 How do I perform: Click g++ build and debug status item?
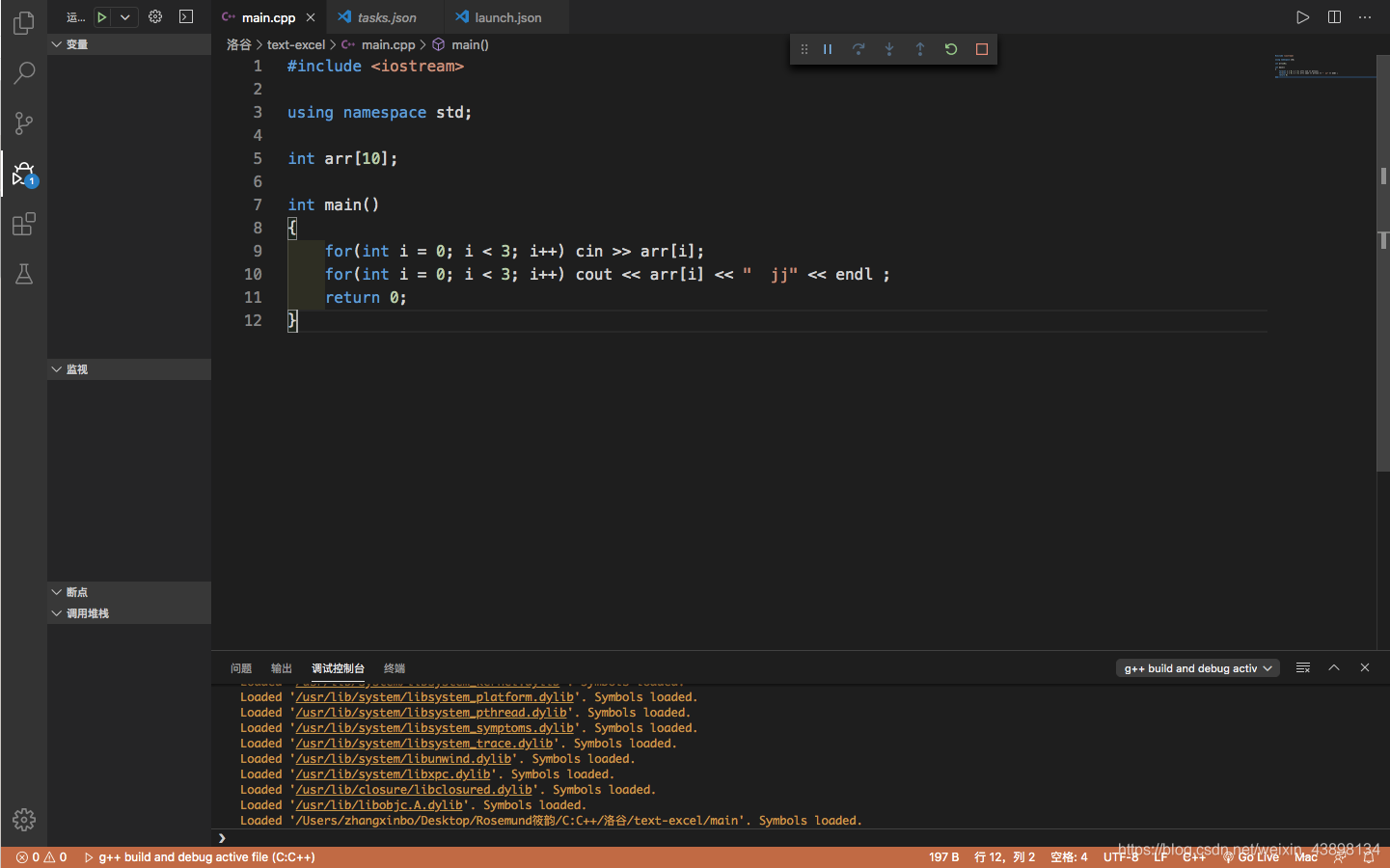click(200, 857)
